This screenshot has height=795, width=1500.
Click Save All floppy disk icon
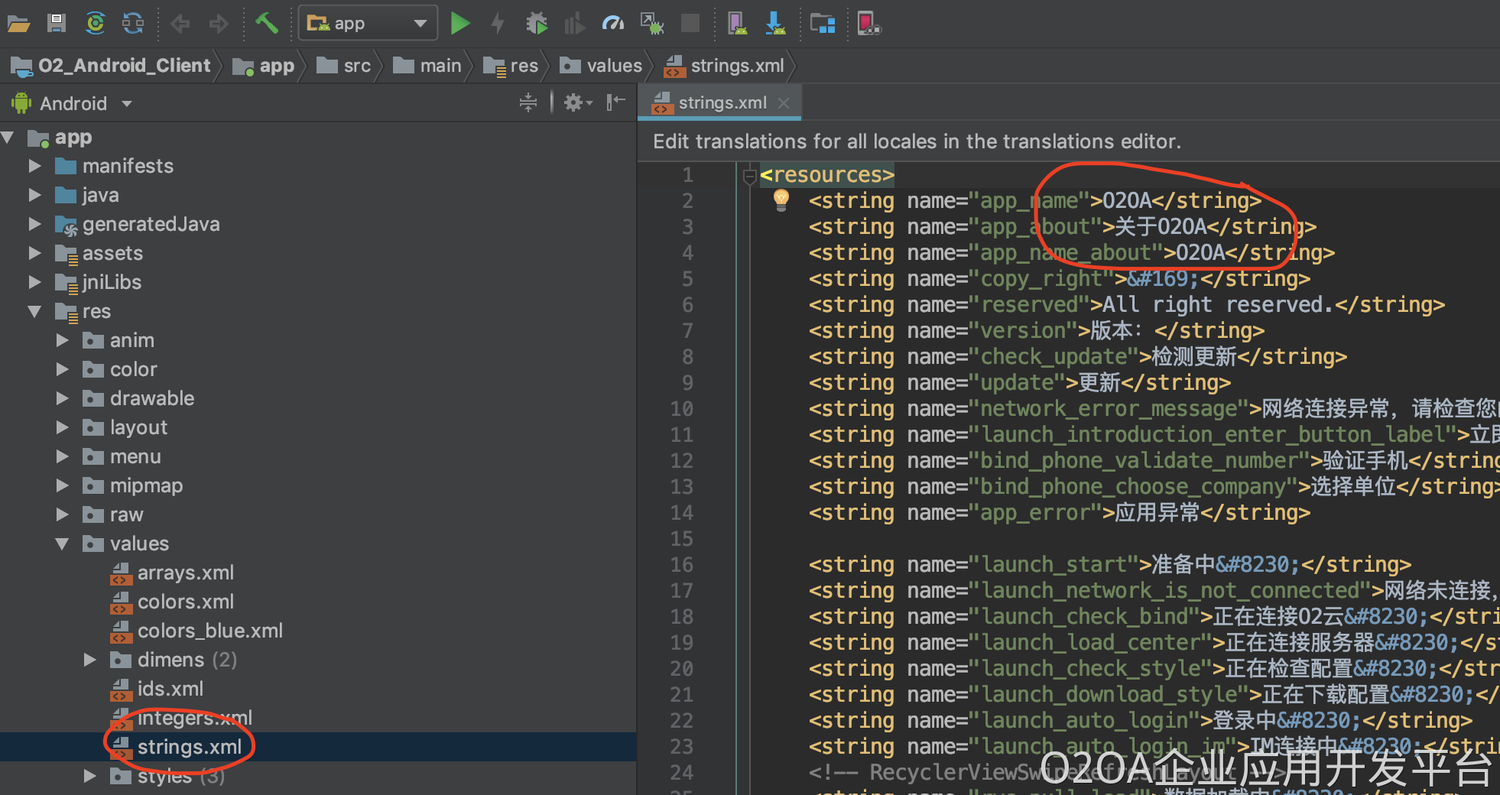57,23
